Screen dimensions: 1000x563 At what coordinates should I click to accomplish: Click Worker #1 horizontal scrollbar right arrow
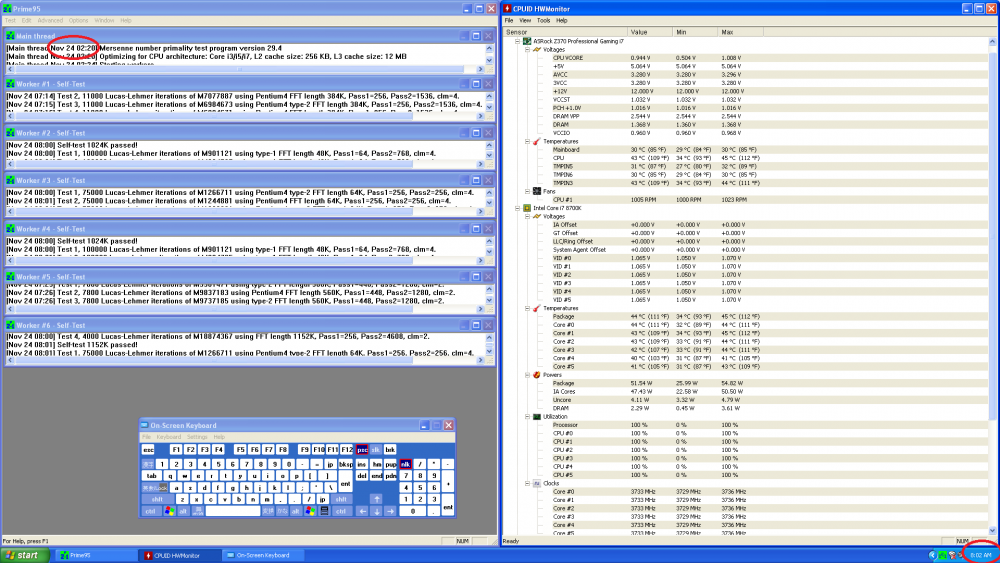click(x=481, y=117)
